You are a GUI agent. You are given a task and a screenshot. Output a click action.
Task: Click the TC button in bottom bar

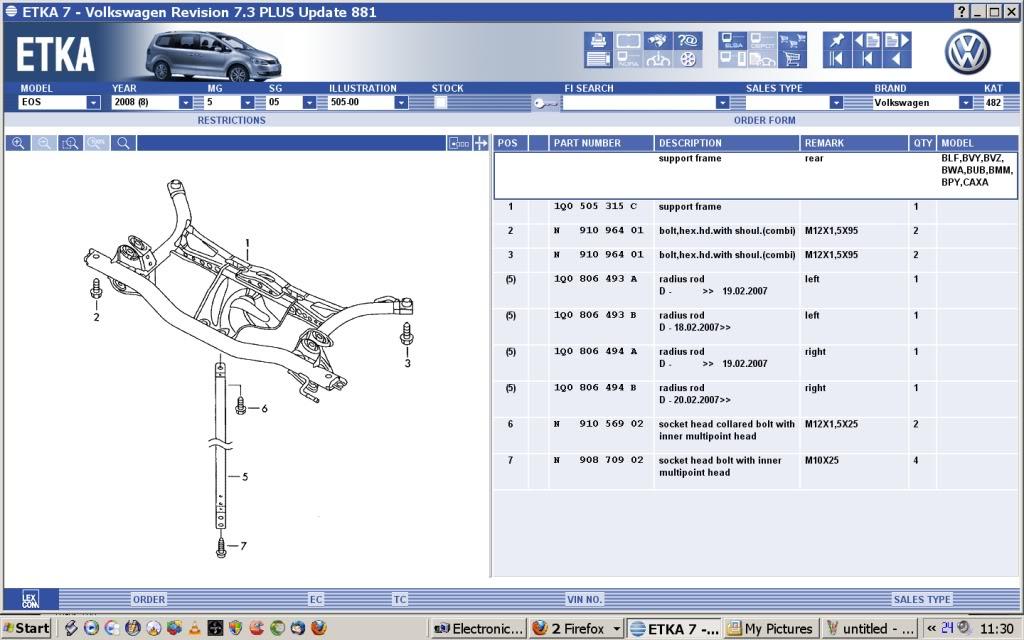pyautogui.click(x=400, y=600)
